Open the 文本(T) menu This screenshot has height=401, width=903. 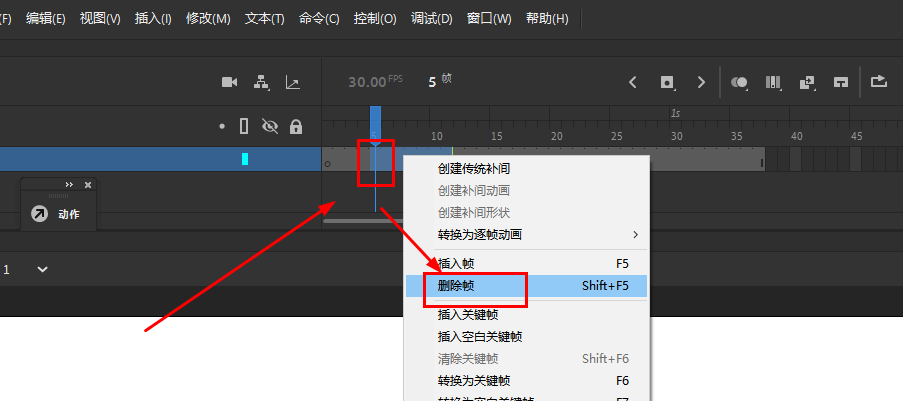point(264,18)
